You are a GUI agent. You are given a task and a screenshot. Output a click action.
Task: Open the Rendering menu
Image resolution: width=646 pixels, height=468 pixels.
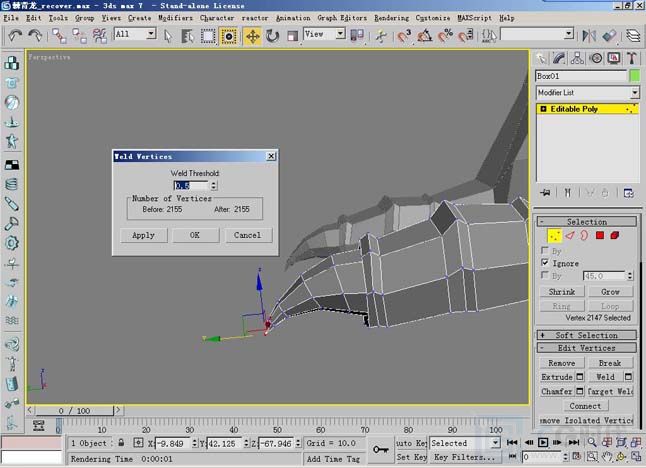pos(391,18)
